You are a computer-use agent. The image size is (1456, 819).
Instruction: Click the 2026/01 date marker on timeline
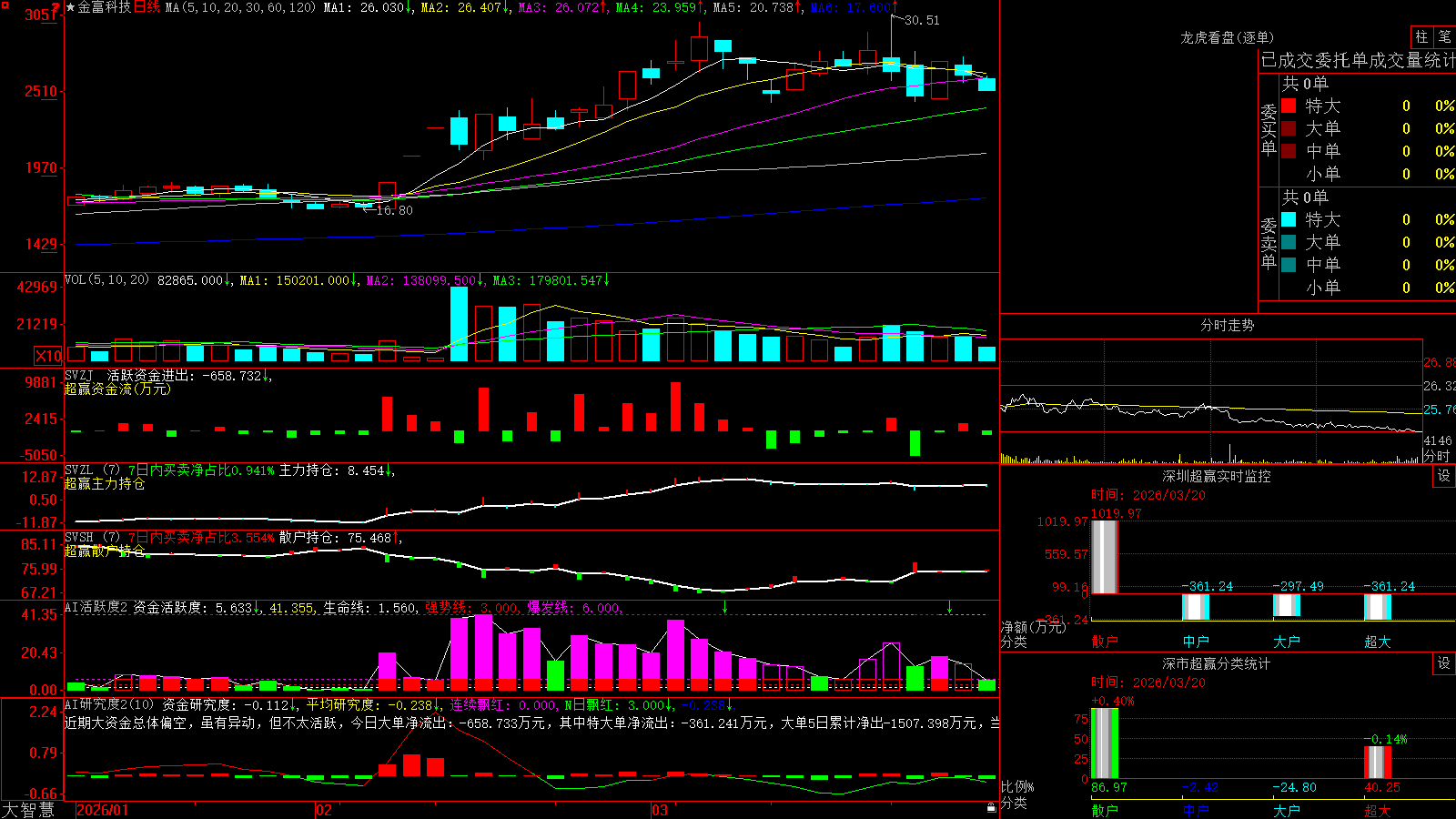pos(103,810)
